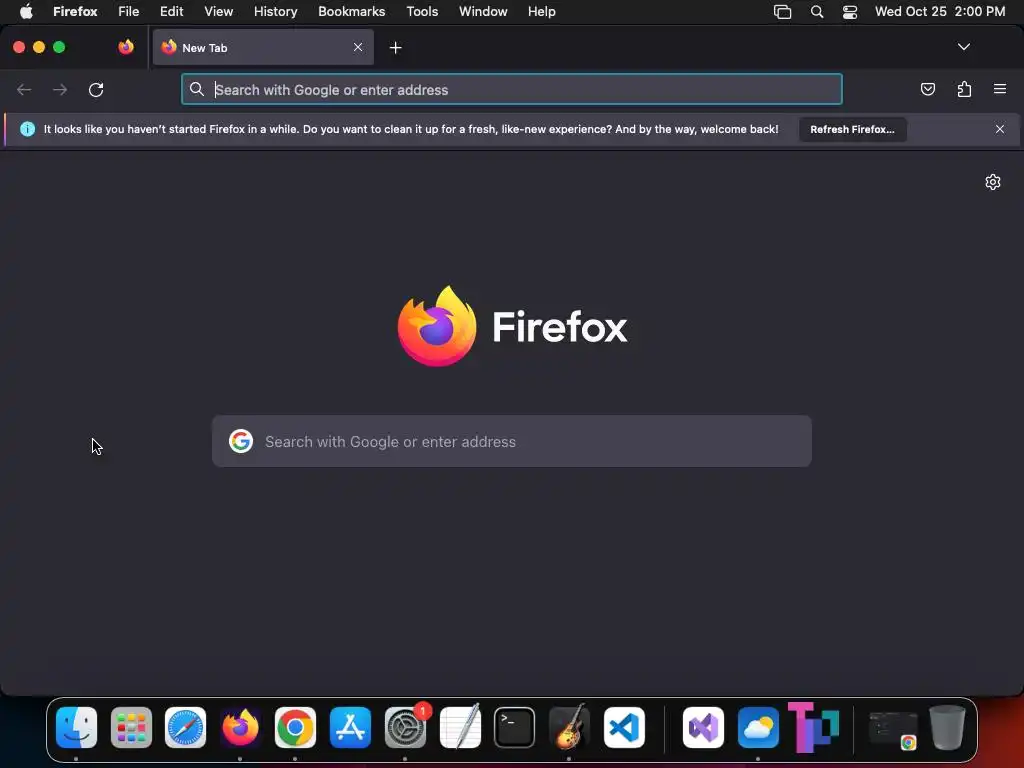Click the date and time clock
Screen dimensions: 1024x768
coord(940,12)
